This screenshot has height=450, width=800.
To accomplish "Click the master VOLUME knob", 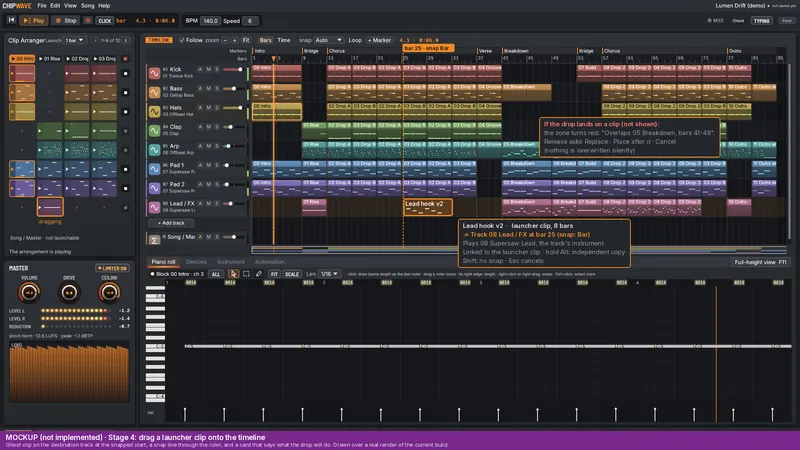I will [x=29, y=292].
